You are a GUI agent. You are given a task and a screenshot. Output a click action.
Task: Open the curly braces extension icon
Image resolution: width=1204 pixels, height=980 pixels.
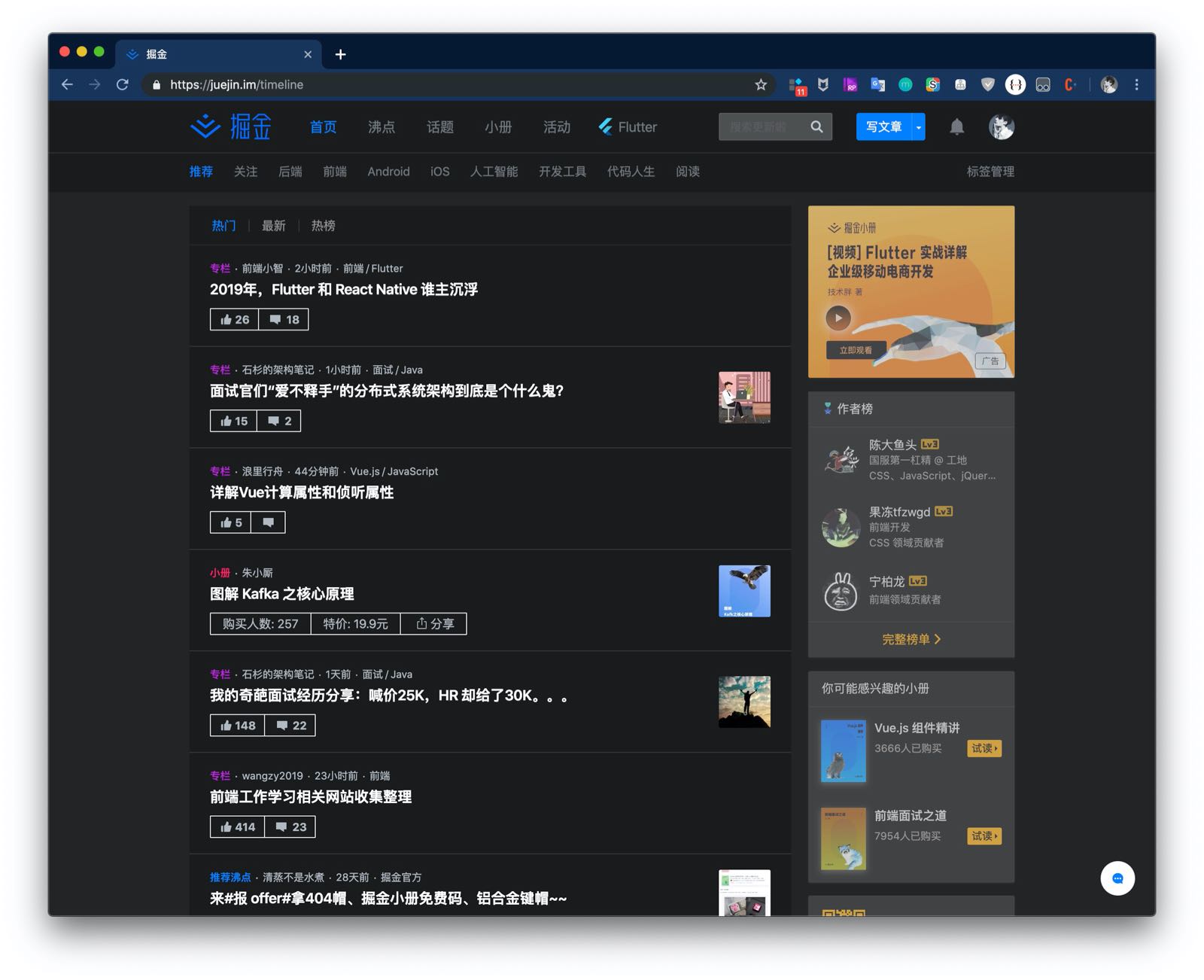tap(1015, 85)
